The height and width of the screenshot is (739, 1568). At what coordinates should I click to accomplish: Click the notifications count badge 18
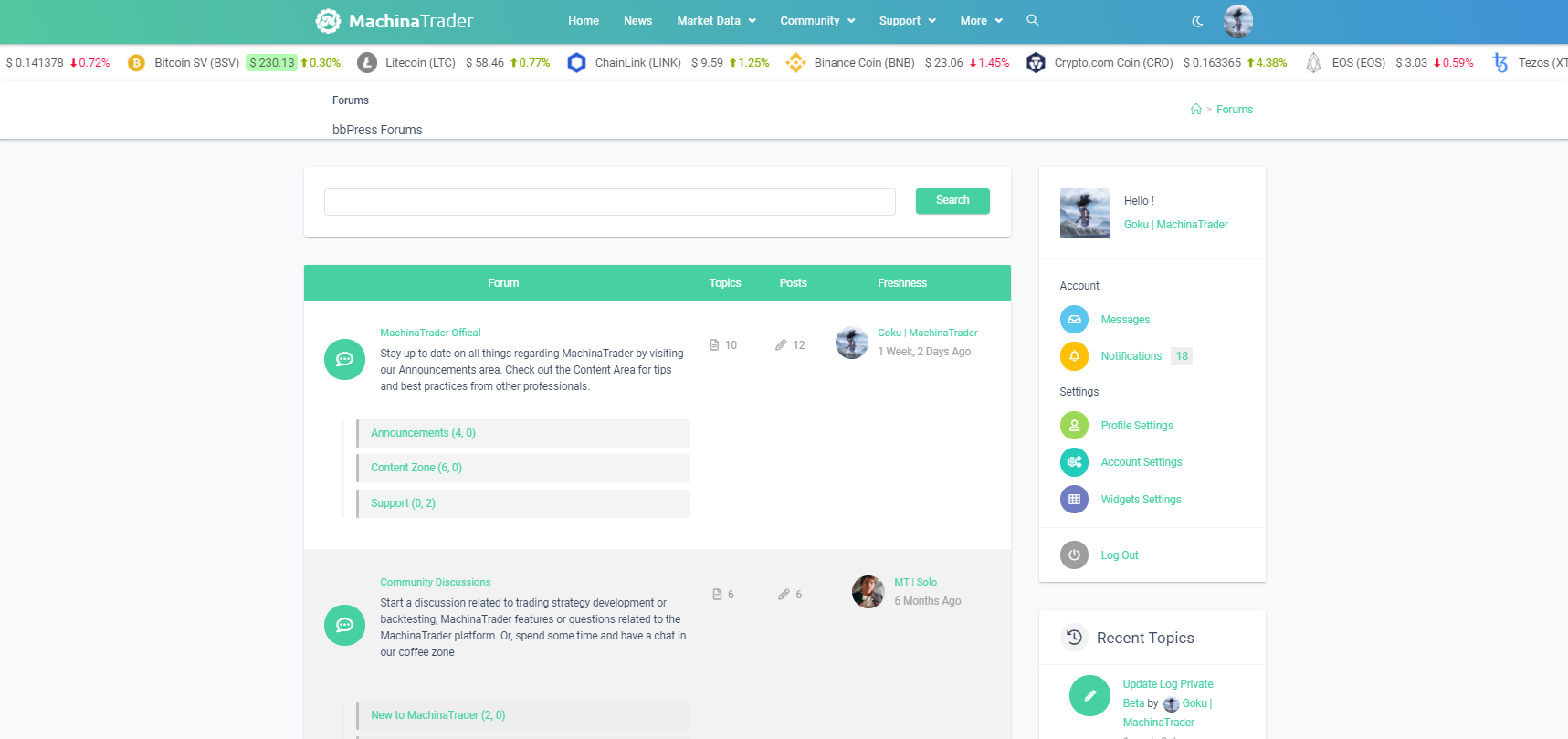[1183, 356]
